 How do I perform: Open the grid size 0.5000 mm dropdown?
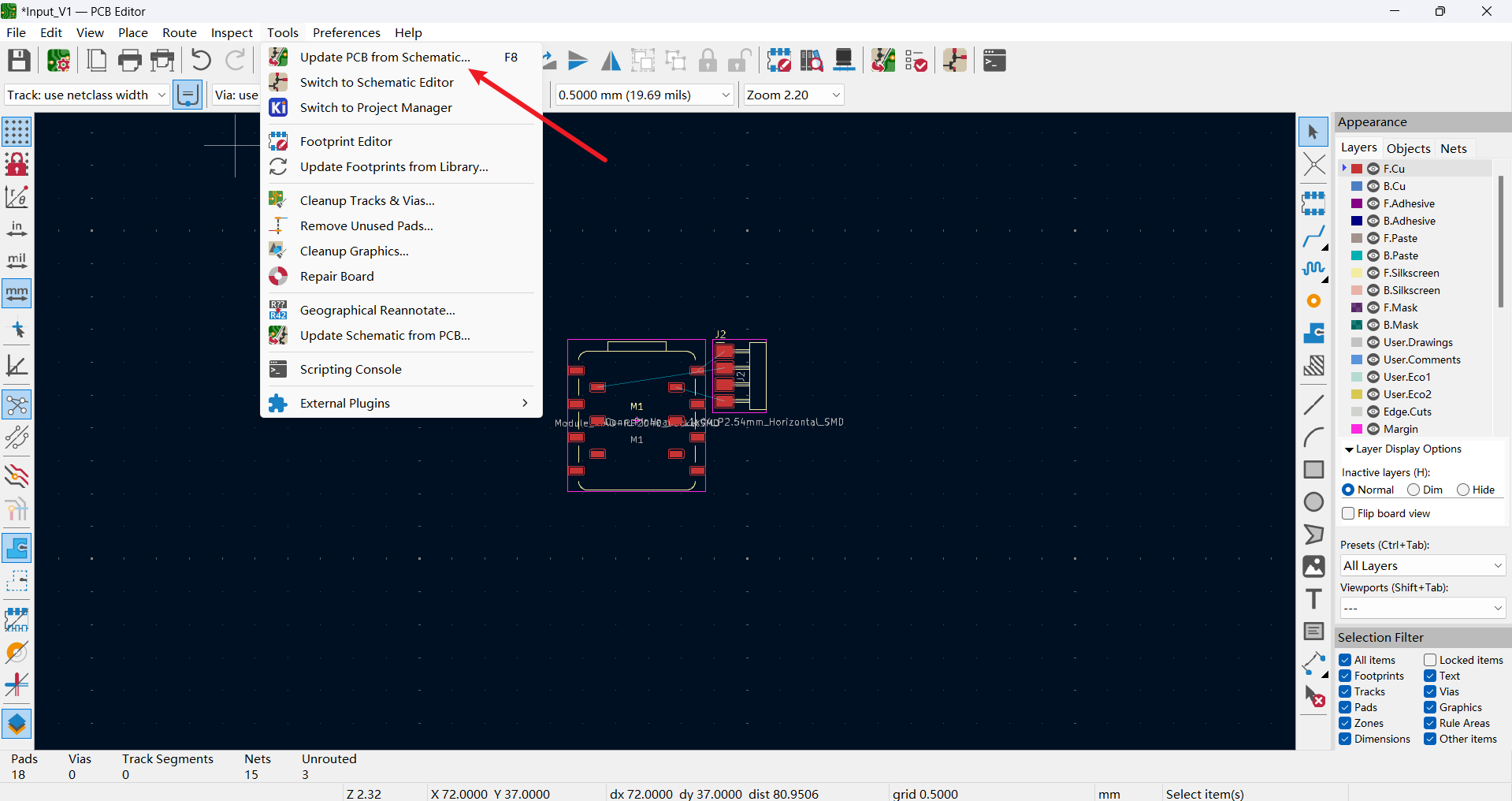(645, 95)
